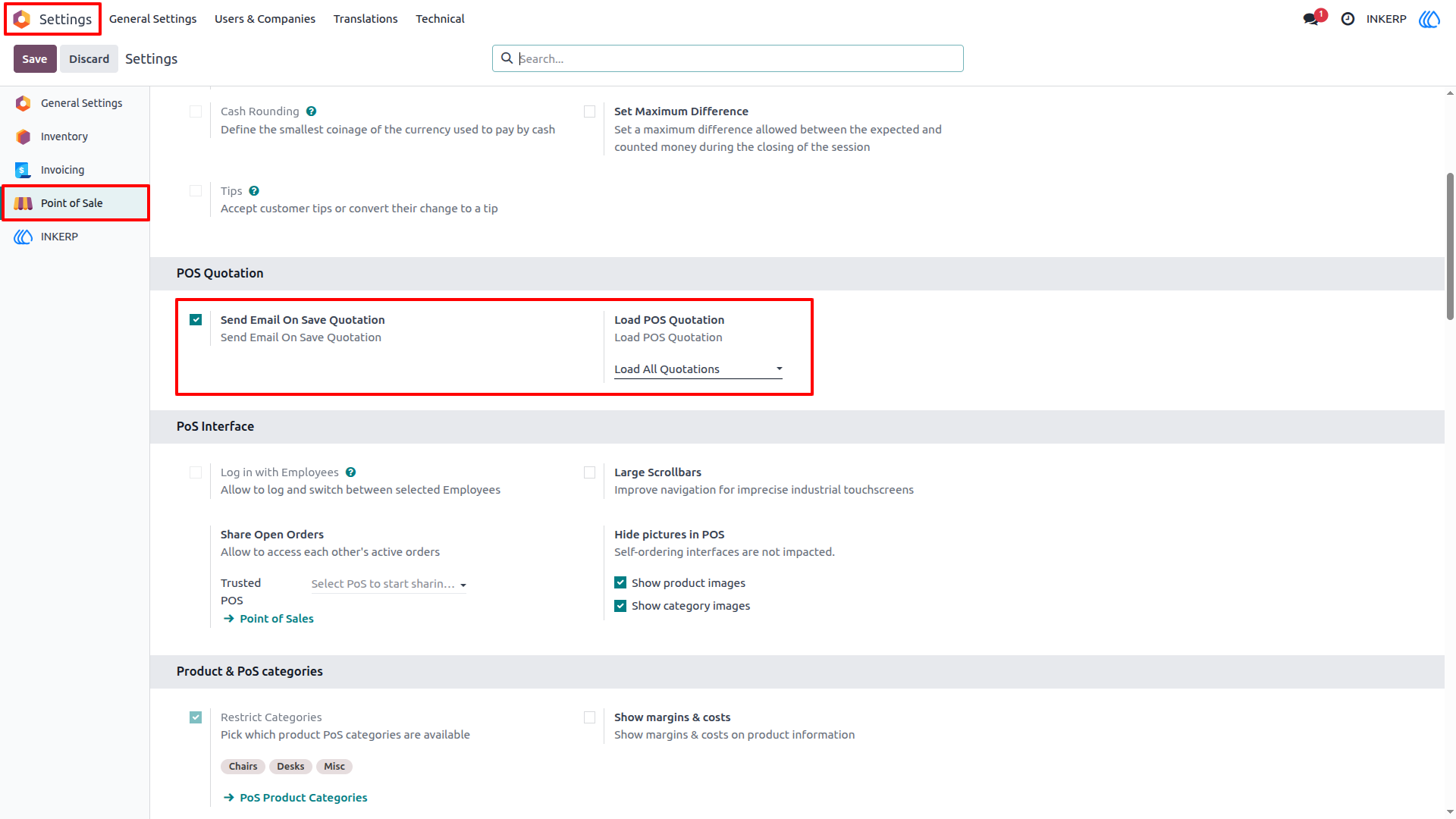Open the Technical menu

[x=440, y=19]
